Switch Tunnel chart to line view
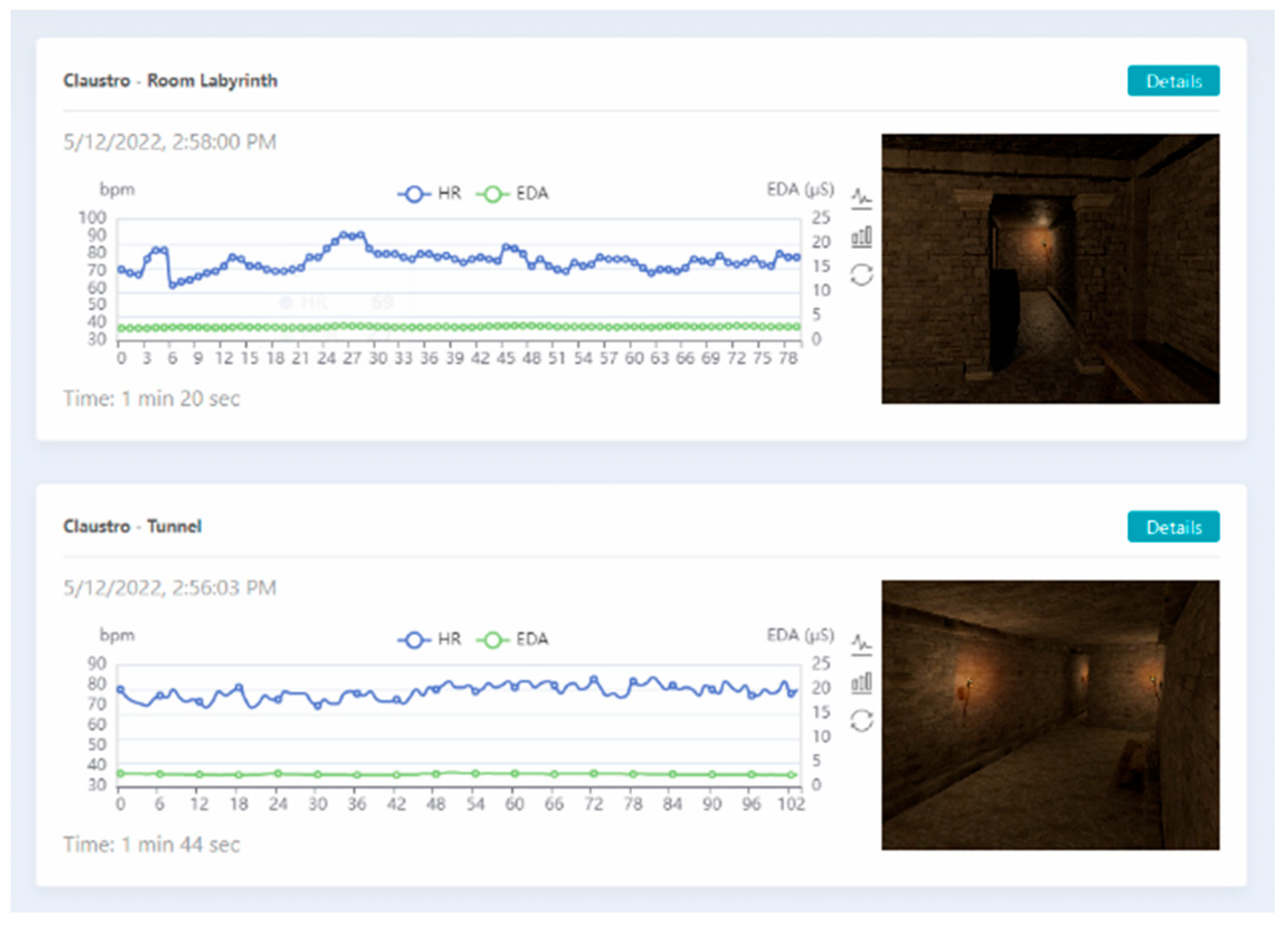 pos(861,644)
